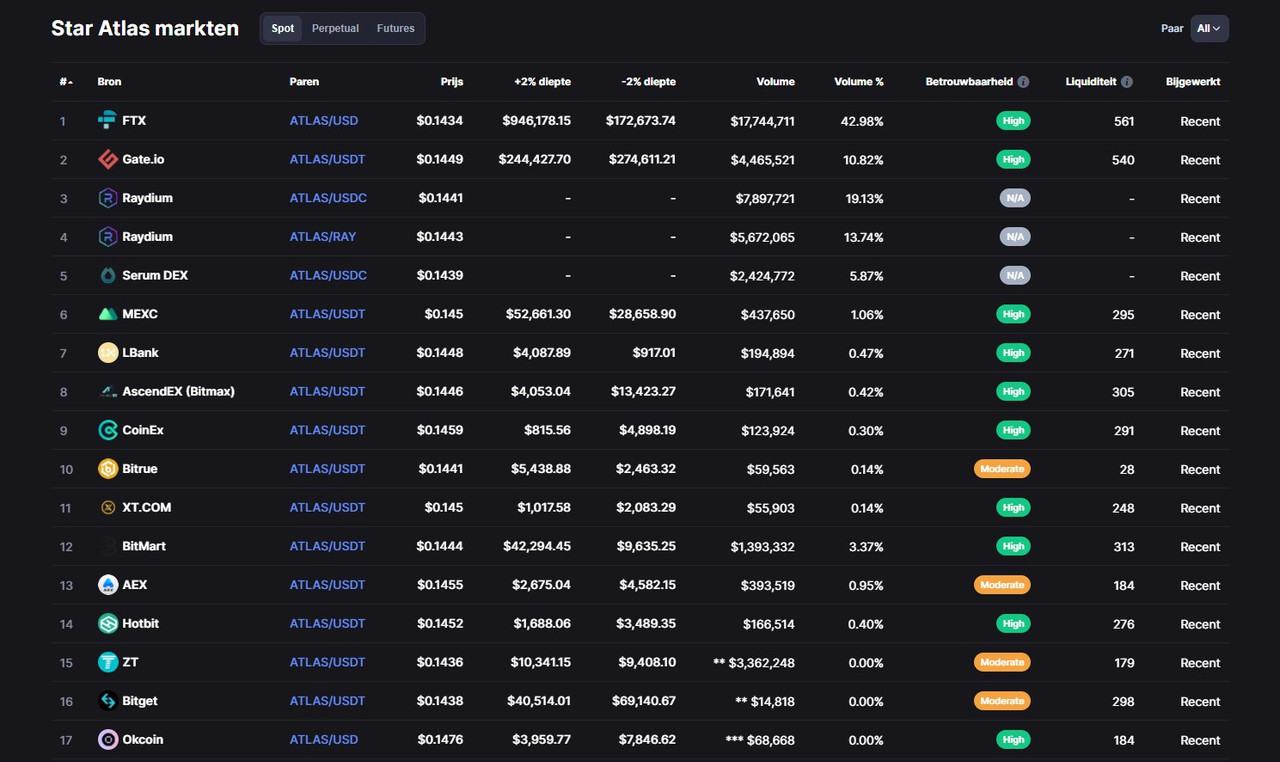Image resolution: width=1280 pixels, height=762 pixels.
Task: Click the Bitget exchange logo icon
Action: [x=107, y=701]
